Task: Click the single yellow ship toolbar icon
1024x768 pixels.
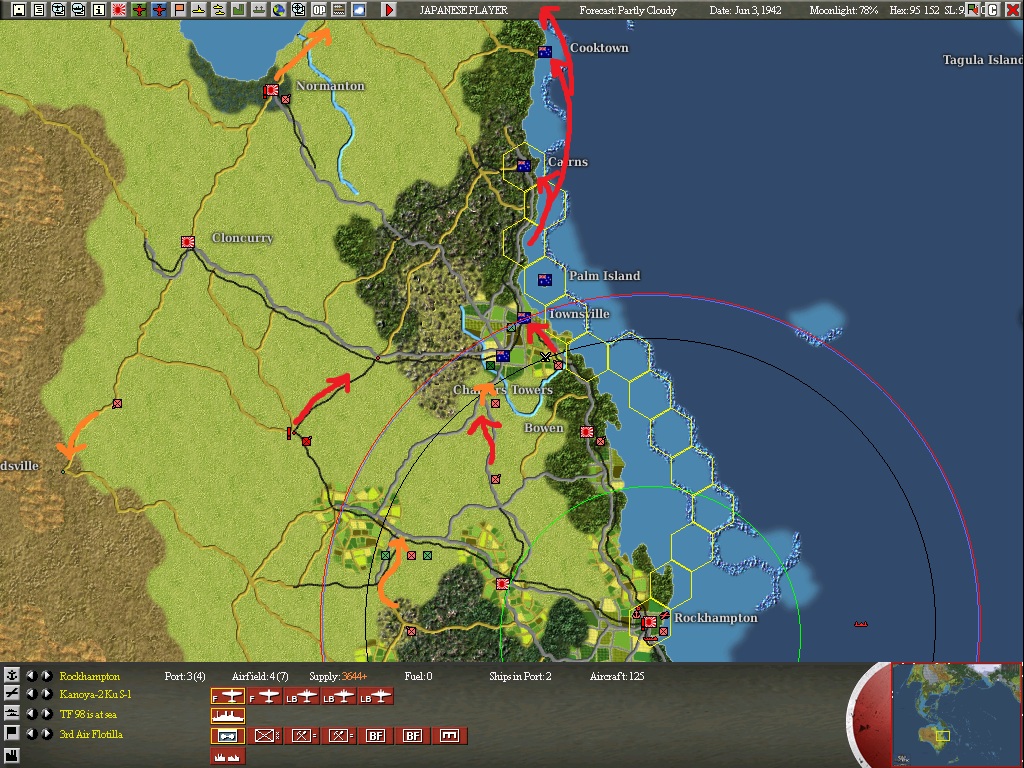Action: point(199,10)
